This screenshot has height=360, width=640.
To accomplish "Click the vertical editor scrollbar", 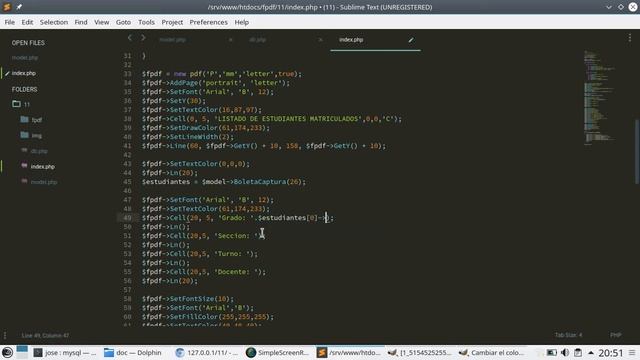I will (637, 151).
